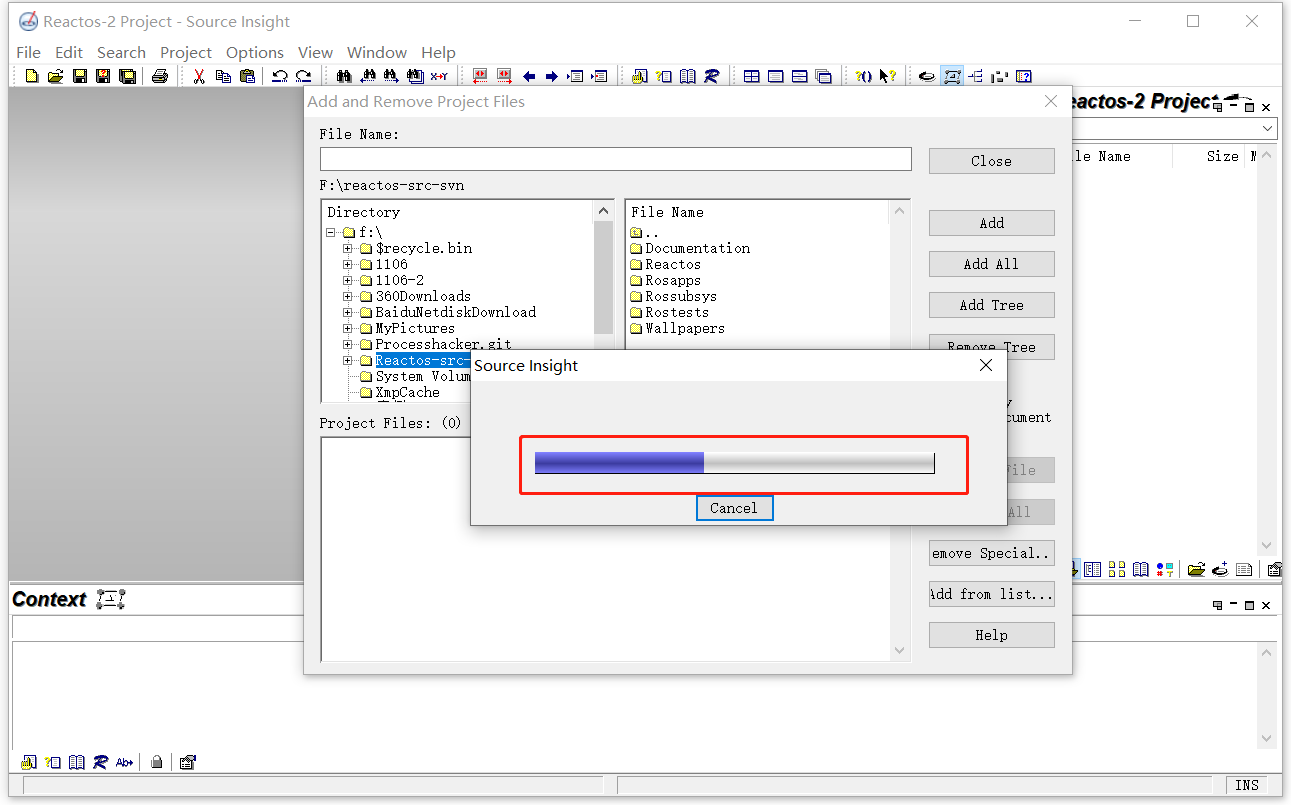Click the Print toolbar icon
This screenshot has height=805, width=1291.
160,76
